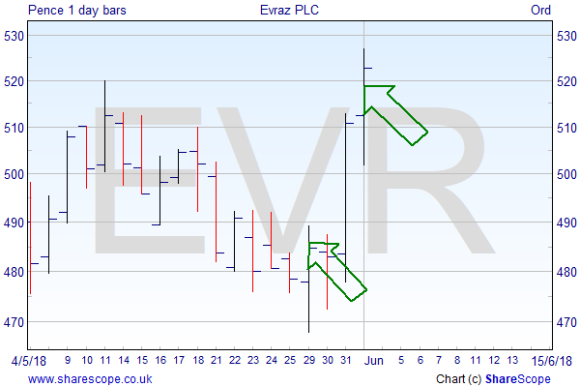Select date label '30' on the x-axis
The image size is (580, 387).
click(327, 360)
